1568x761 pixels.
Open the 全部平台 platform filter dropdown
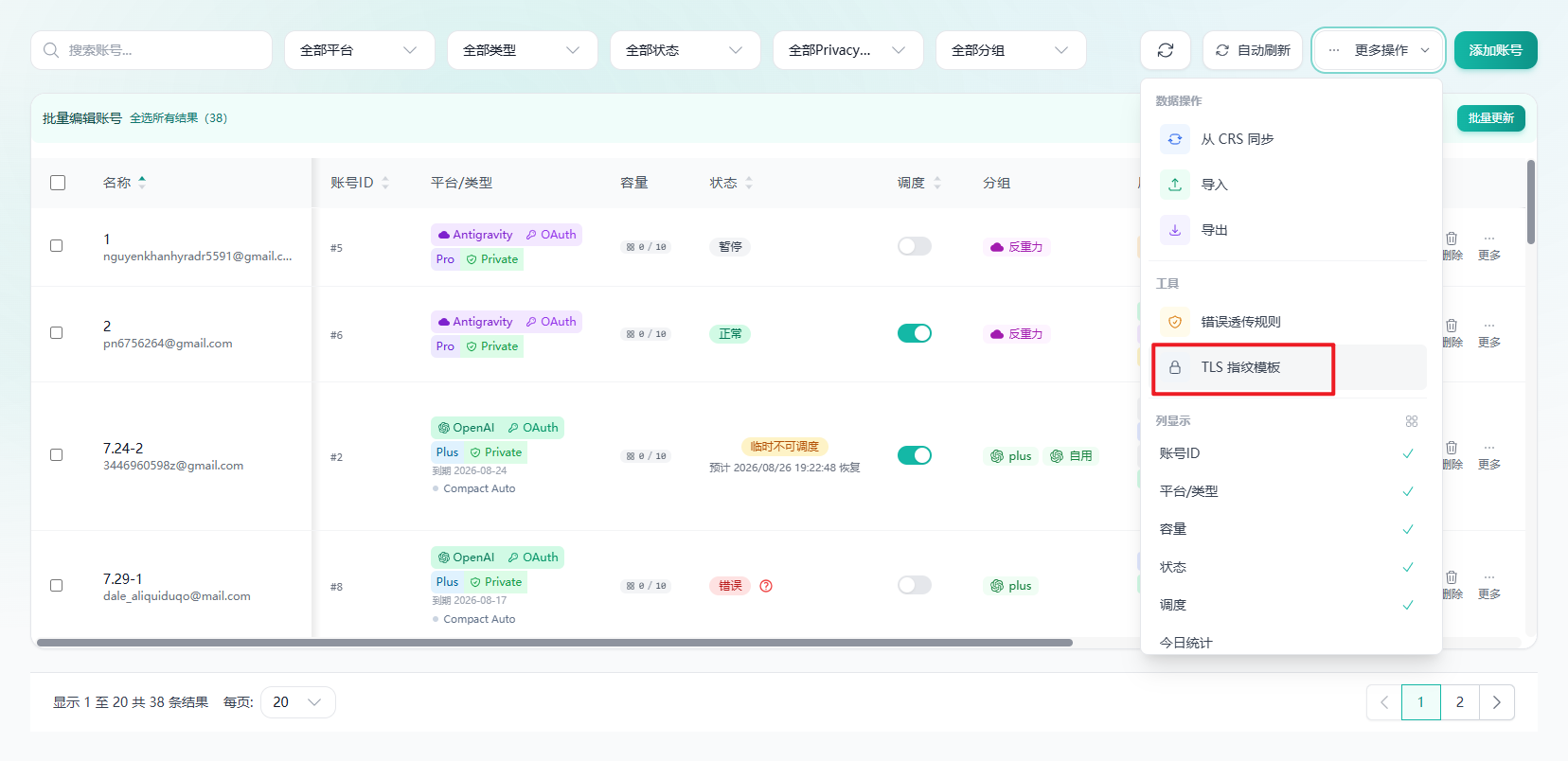(x=360, y=50)
